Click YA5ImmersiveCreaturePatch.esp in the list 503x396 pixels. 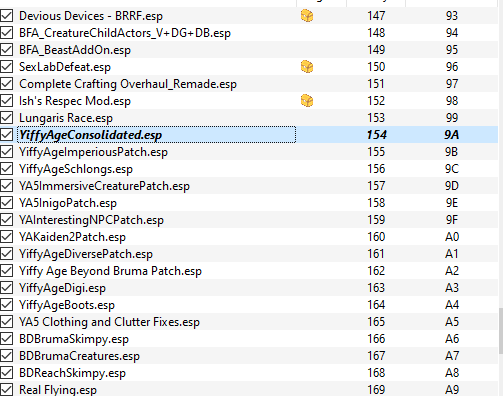point(104,186)
